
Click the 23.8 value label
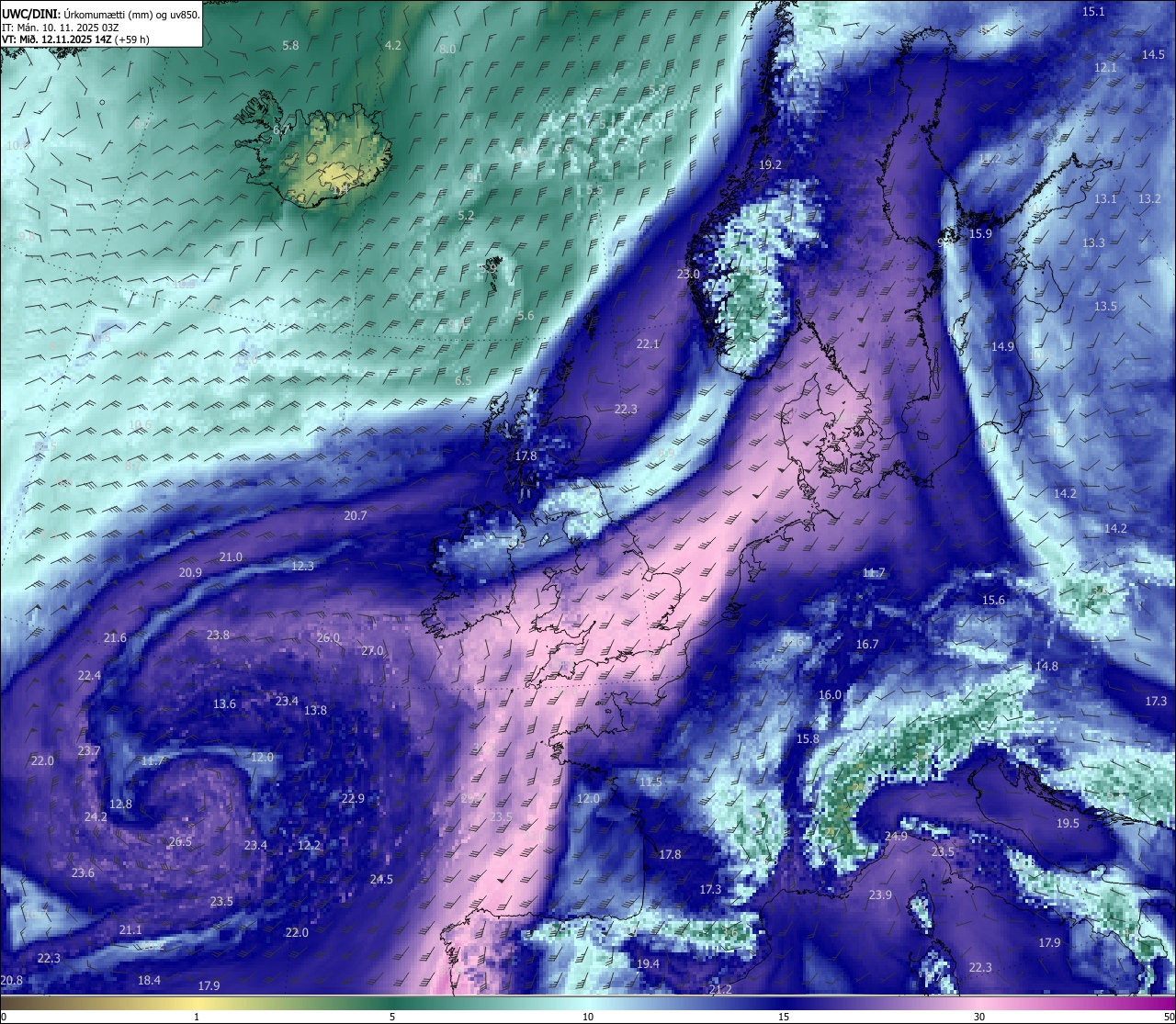[218, 635]
